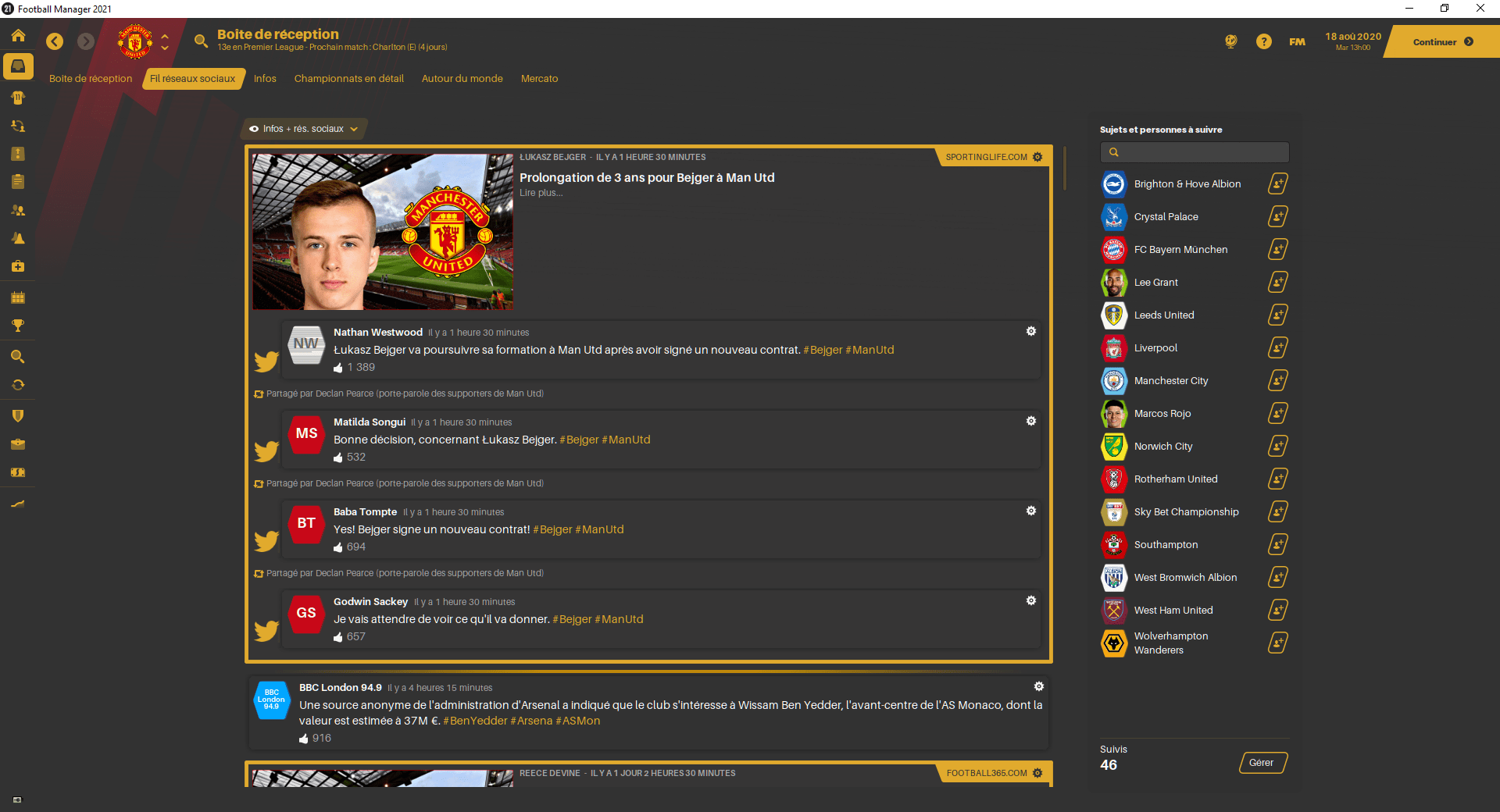Viewport: 1500px width, 812px height.
Task: Open the finances icon in the sidebar
Action: click(18, 472)
